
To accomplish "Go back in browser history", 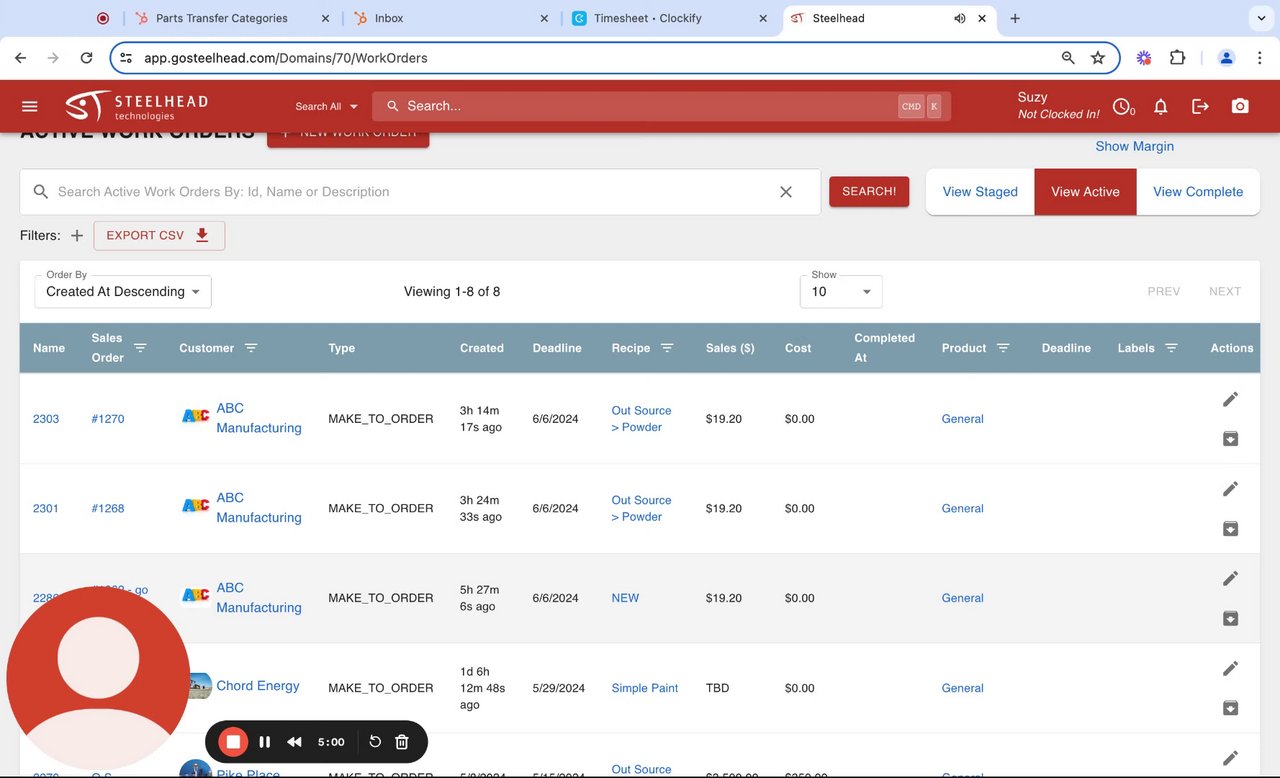I will (x=21, y=58).
